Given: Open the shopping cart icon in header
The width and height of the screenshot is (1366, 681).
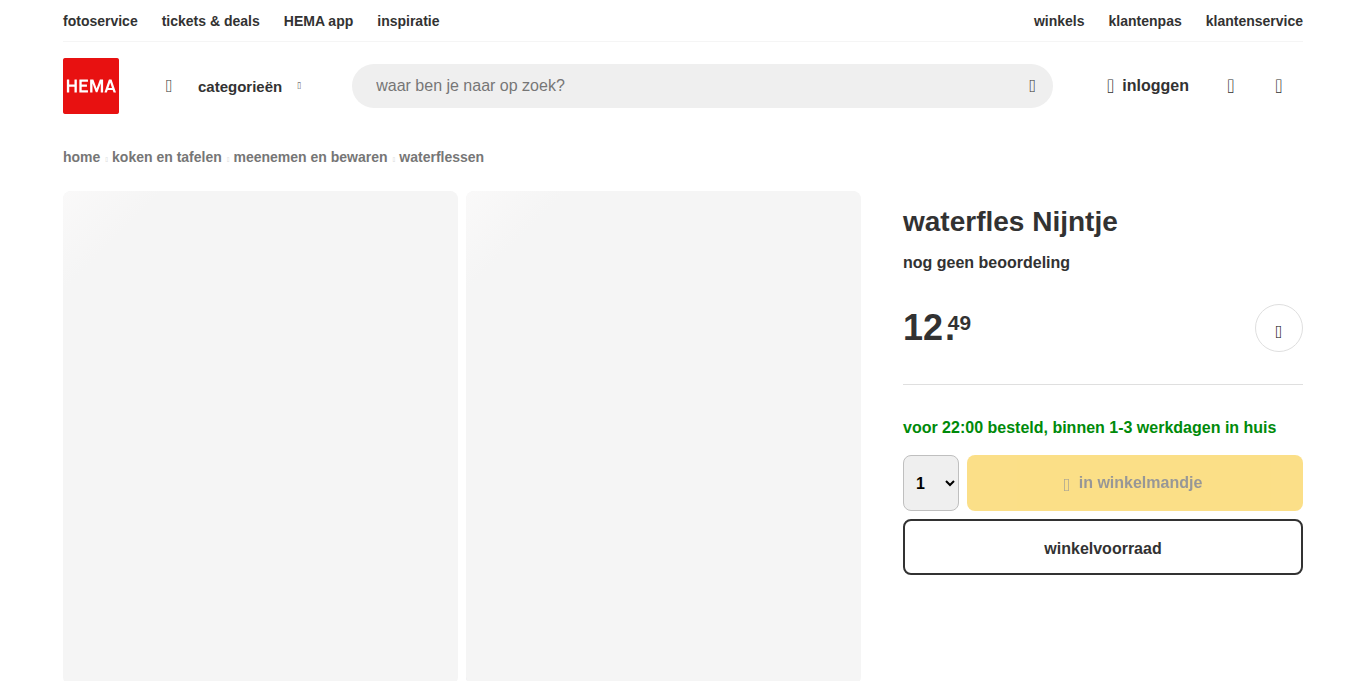Looking at the screenshot, I should (1278, 87).
